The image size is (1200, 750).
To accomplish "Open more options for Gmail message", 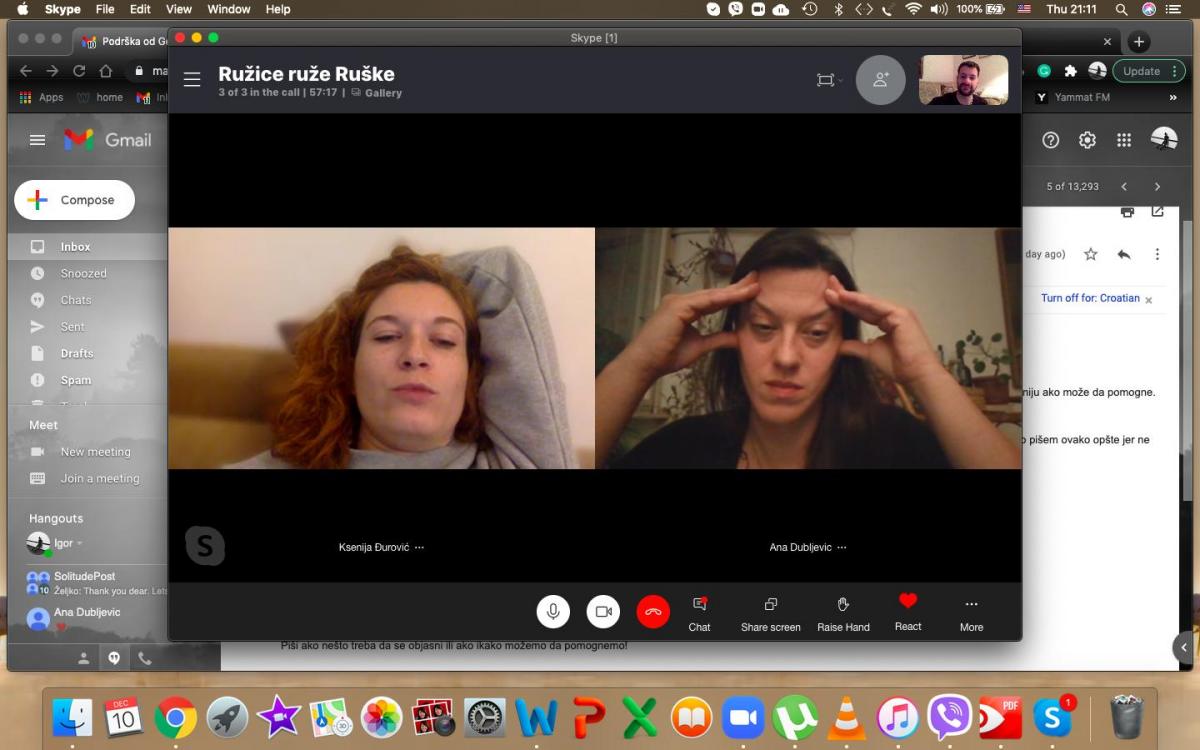I will [x=1157, y=254].
